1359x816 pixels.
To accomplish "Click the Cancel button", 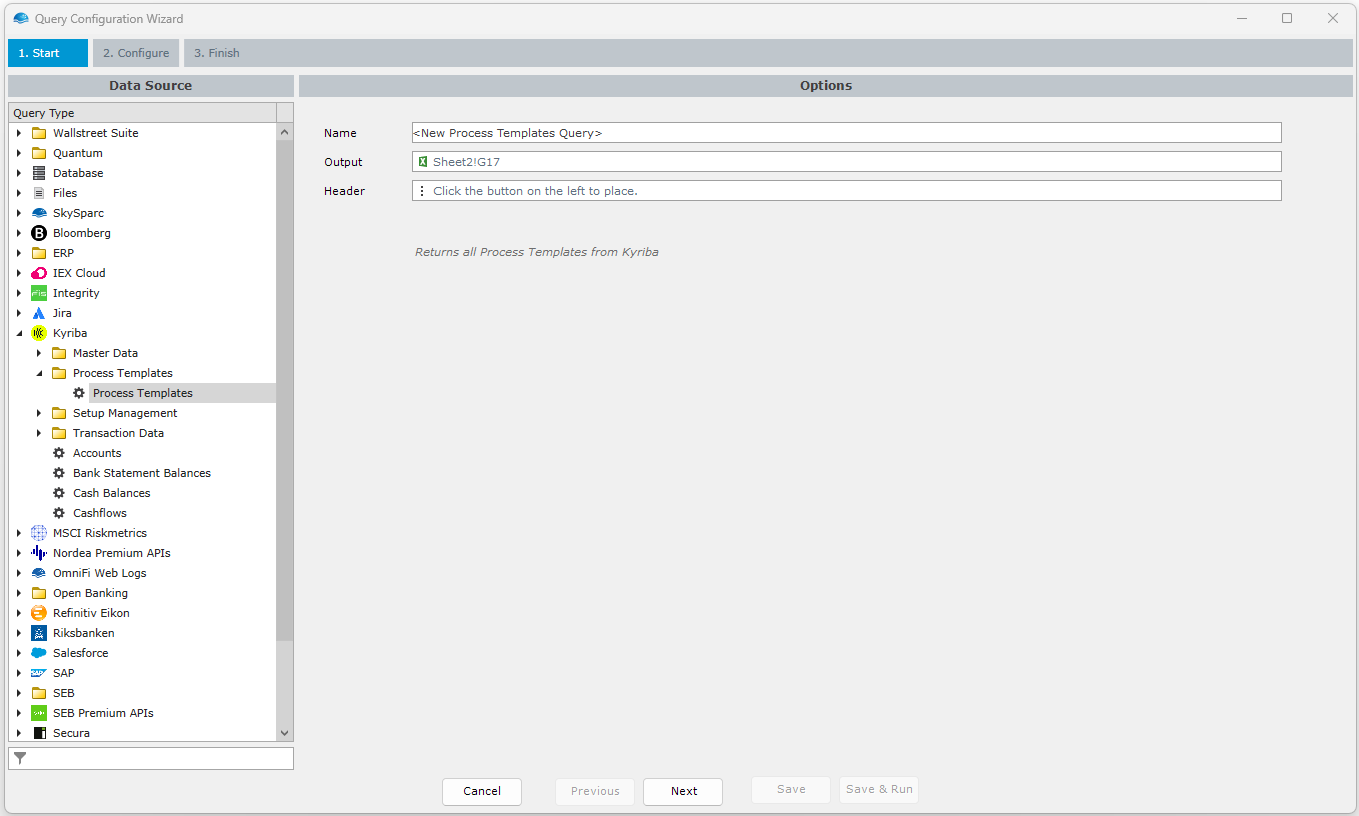I will tap(482, 791).
